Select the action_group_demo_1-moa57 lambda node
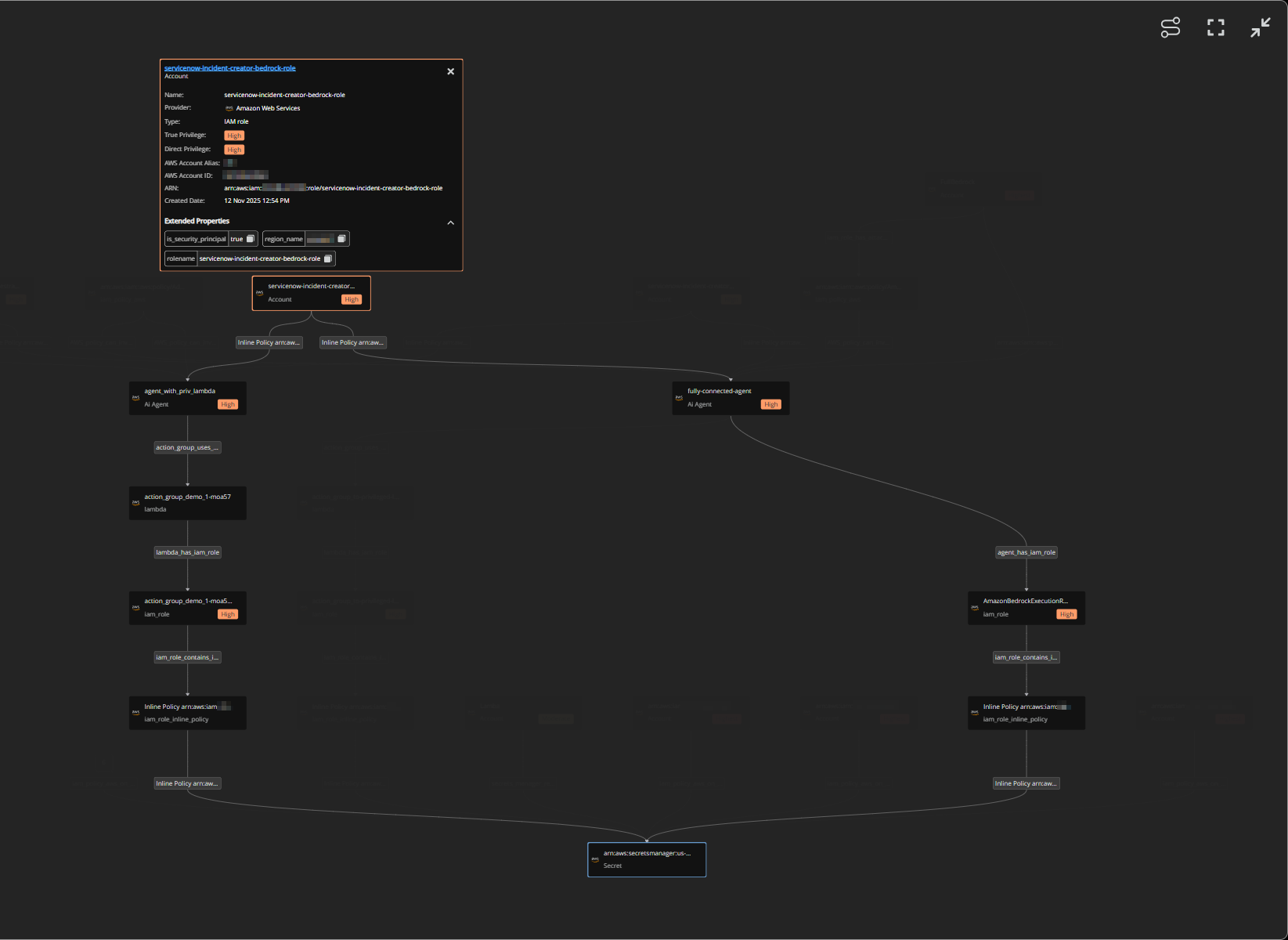1288x940 pixels. click(x=188, y=503)
